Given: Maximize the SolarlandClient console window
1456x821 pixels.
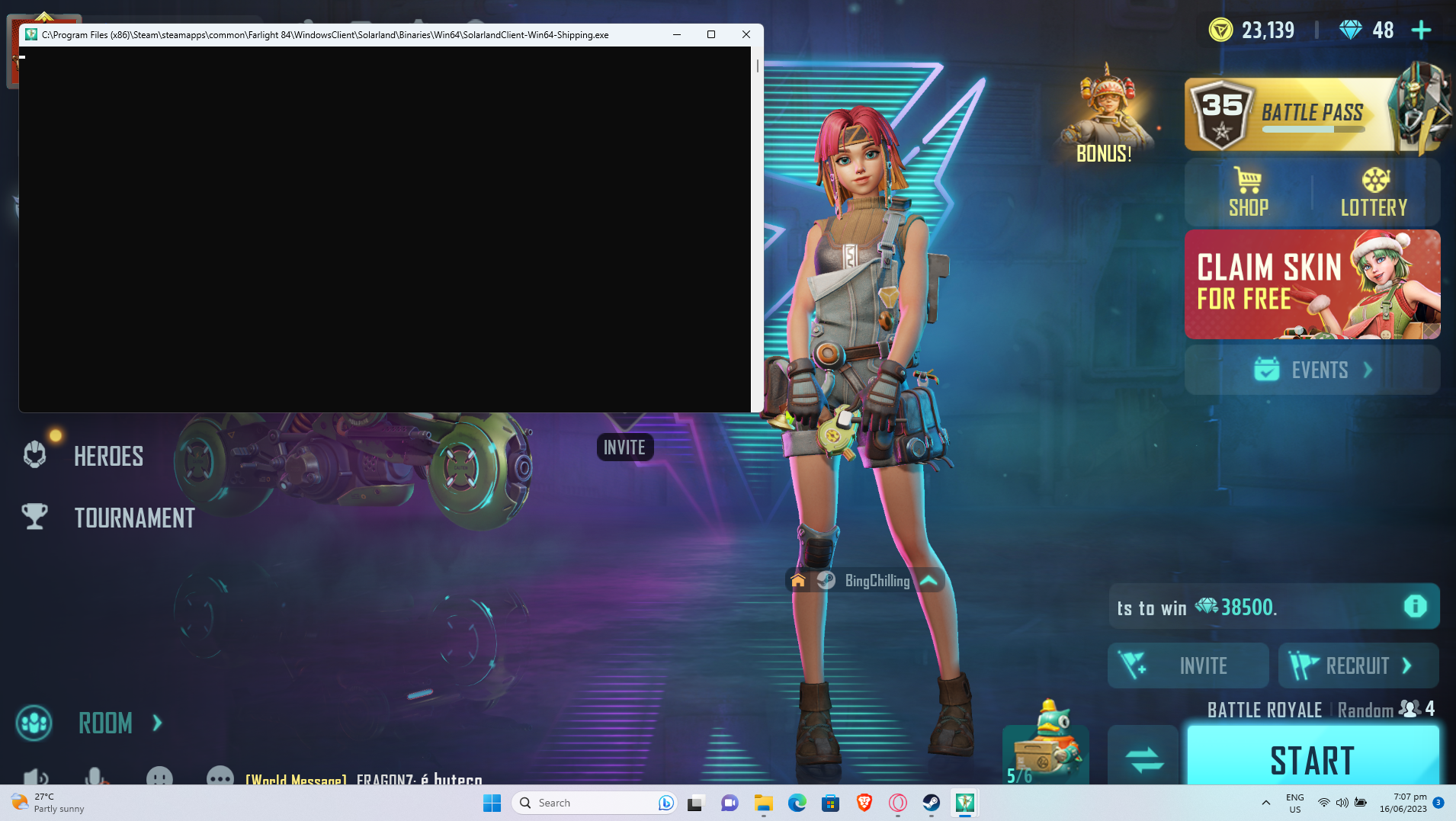Looking at the screenshot, I should click(711, 34).
